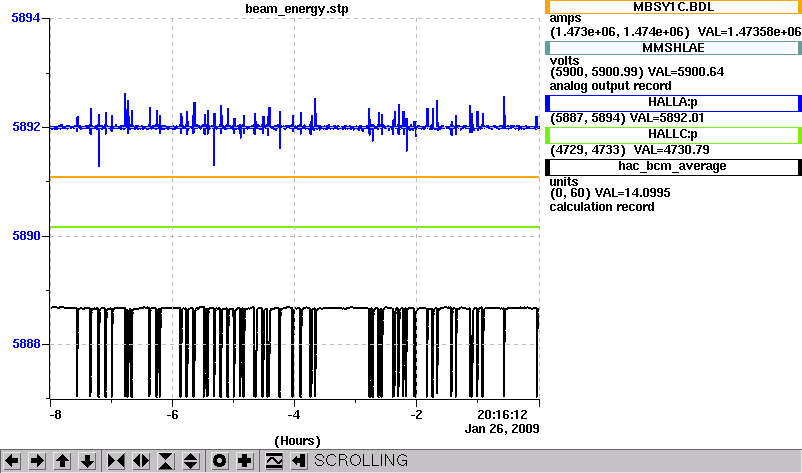Pan the graph right with right arrow

coord(37,461)
